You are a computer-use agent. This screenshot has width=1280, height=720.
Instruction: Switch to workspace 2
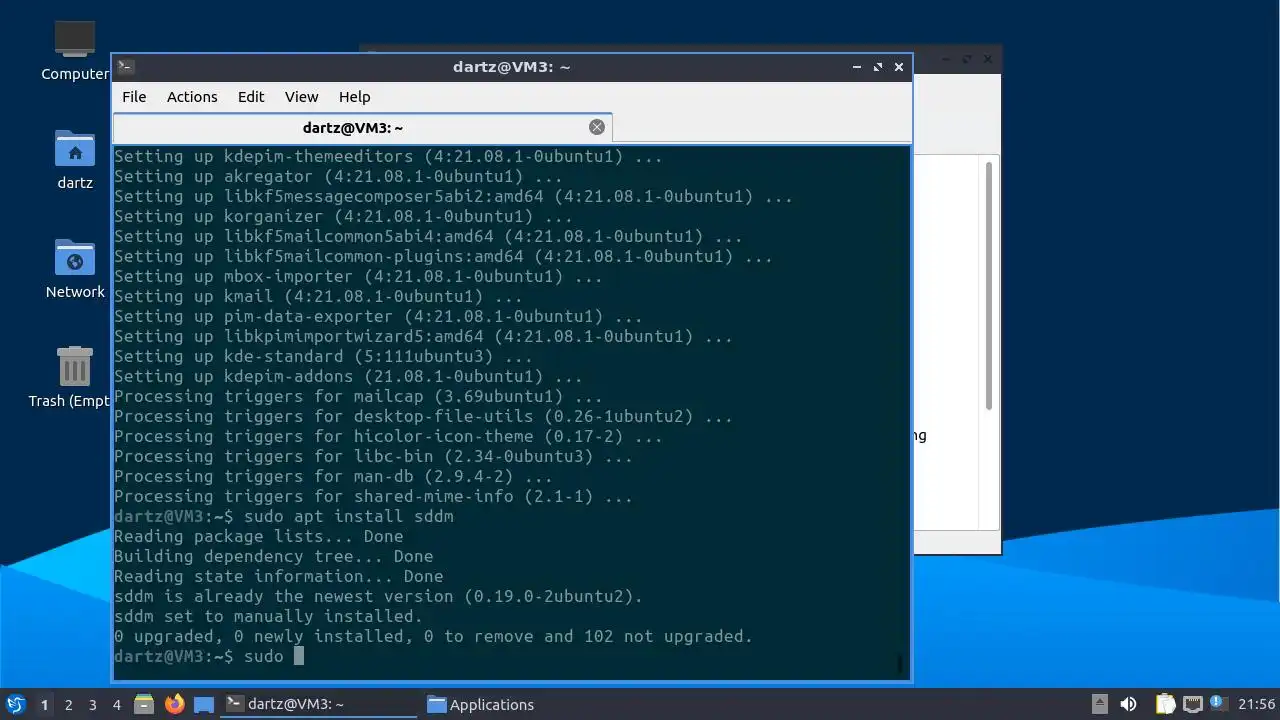(x=68, y=704)
